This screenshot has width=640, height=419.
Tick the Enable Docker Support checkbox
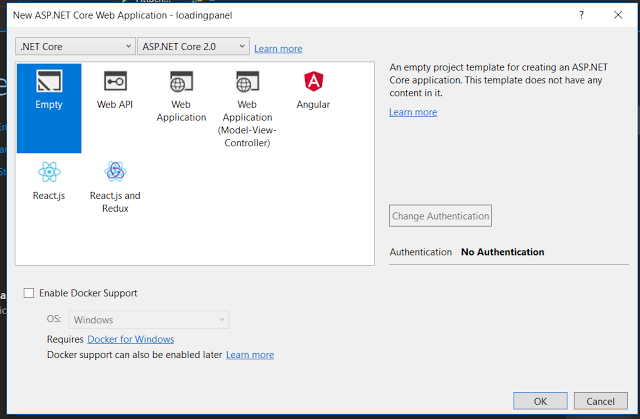click(x=29, y=293)
